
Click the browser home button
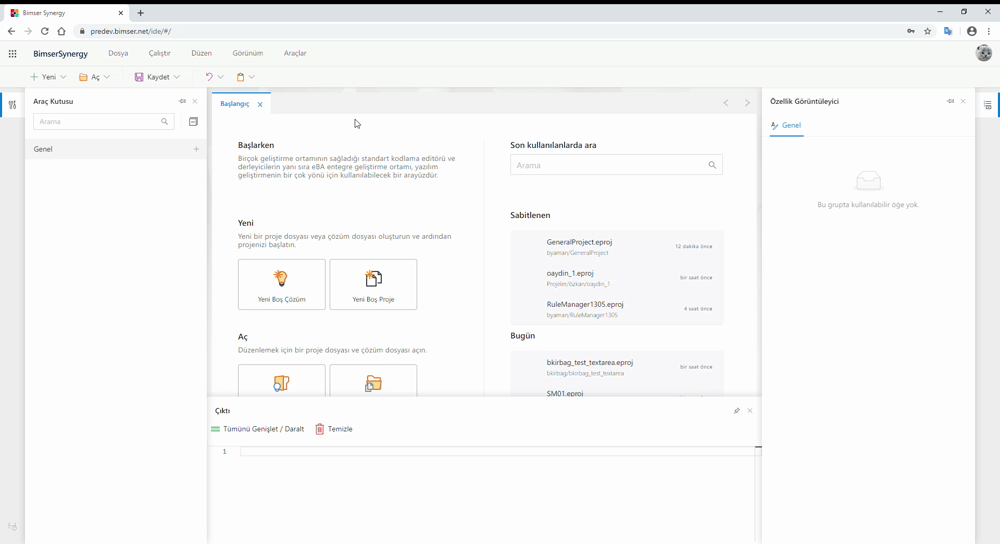(61, 31)
